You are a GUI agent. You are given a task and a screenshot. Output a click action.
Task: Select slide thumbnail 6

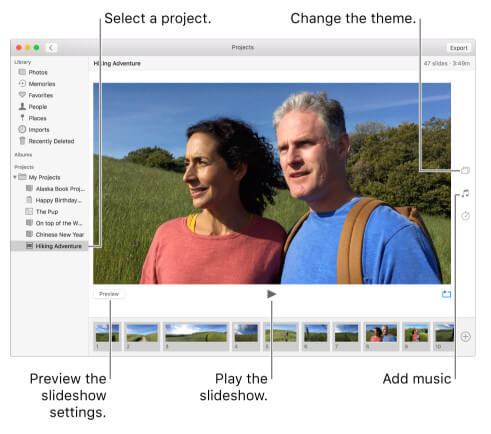(316, 336)
